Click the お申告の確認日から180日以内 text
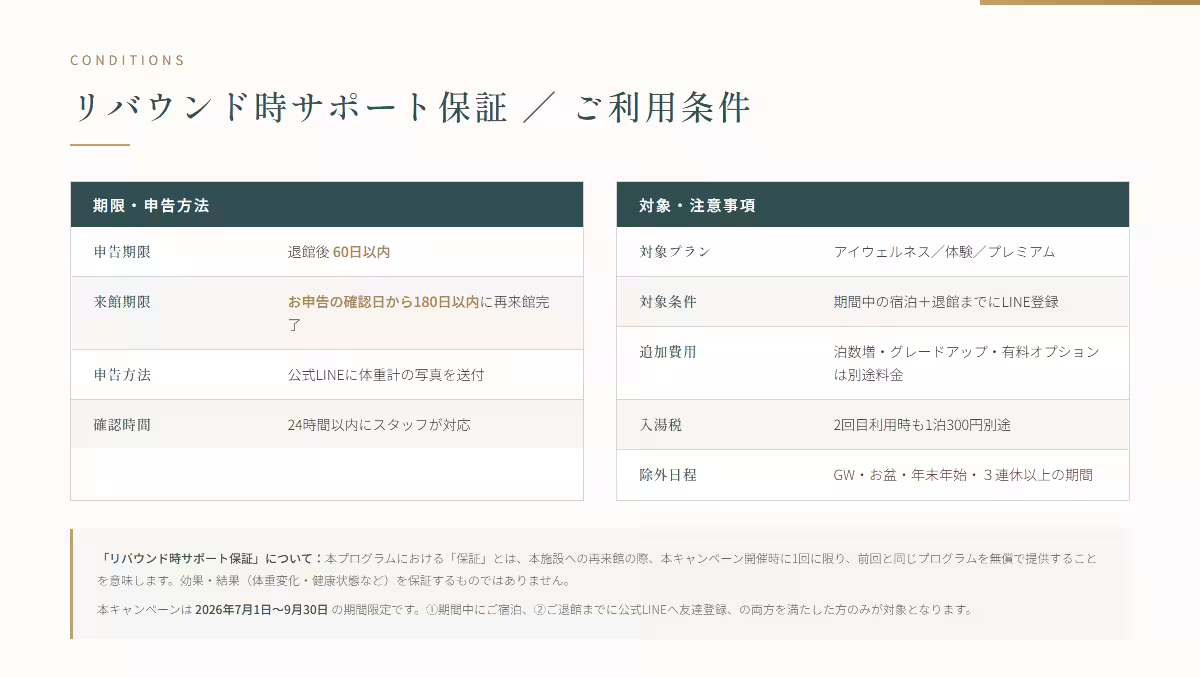Image resolution: width=1200 pixels, height=678 pixels. click(x=384, y=301)
